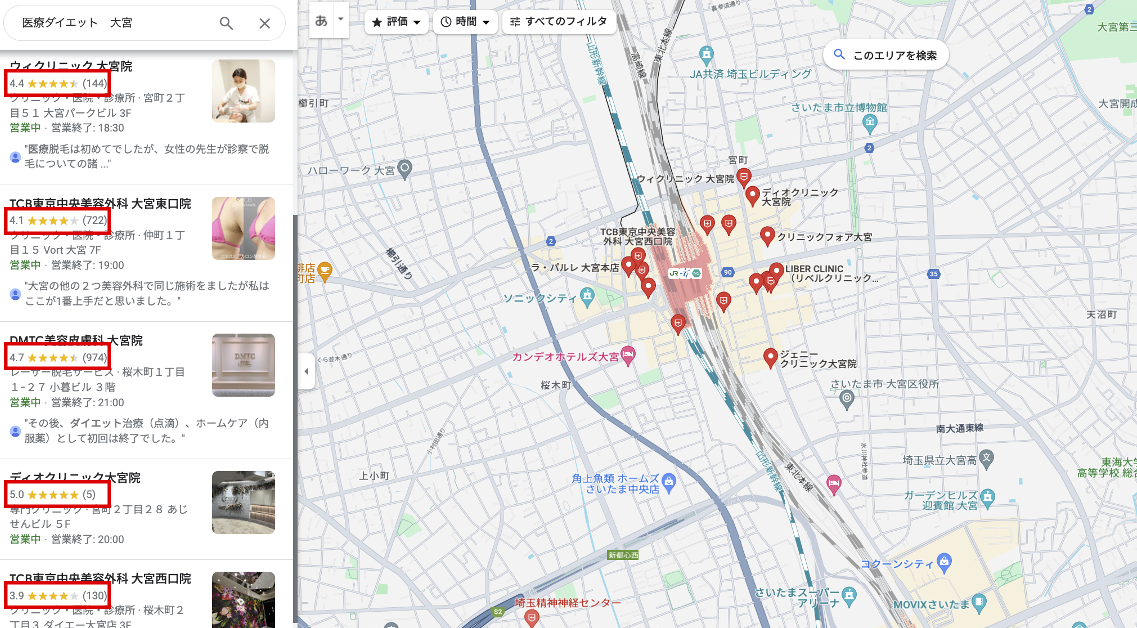Screen dimensions: 1137x628
Task: Click TCB 大宮西口院 map pin
Action: click(637, 257)
